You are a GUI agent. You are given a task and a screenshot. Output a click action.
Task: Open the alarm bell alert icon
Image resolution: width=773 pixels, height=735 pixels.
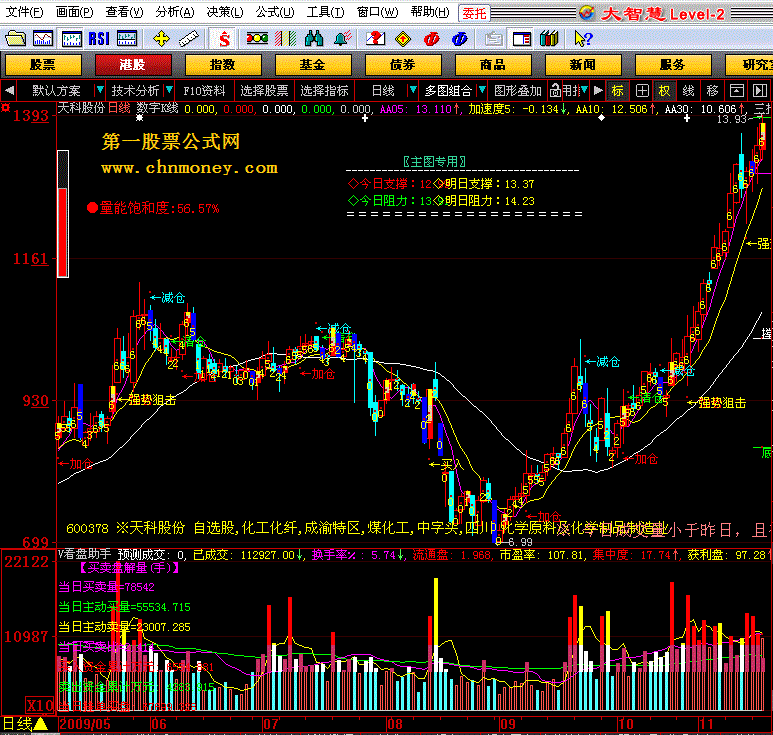coord(343,38)
